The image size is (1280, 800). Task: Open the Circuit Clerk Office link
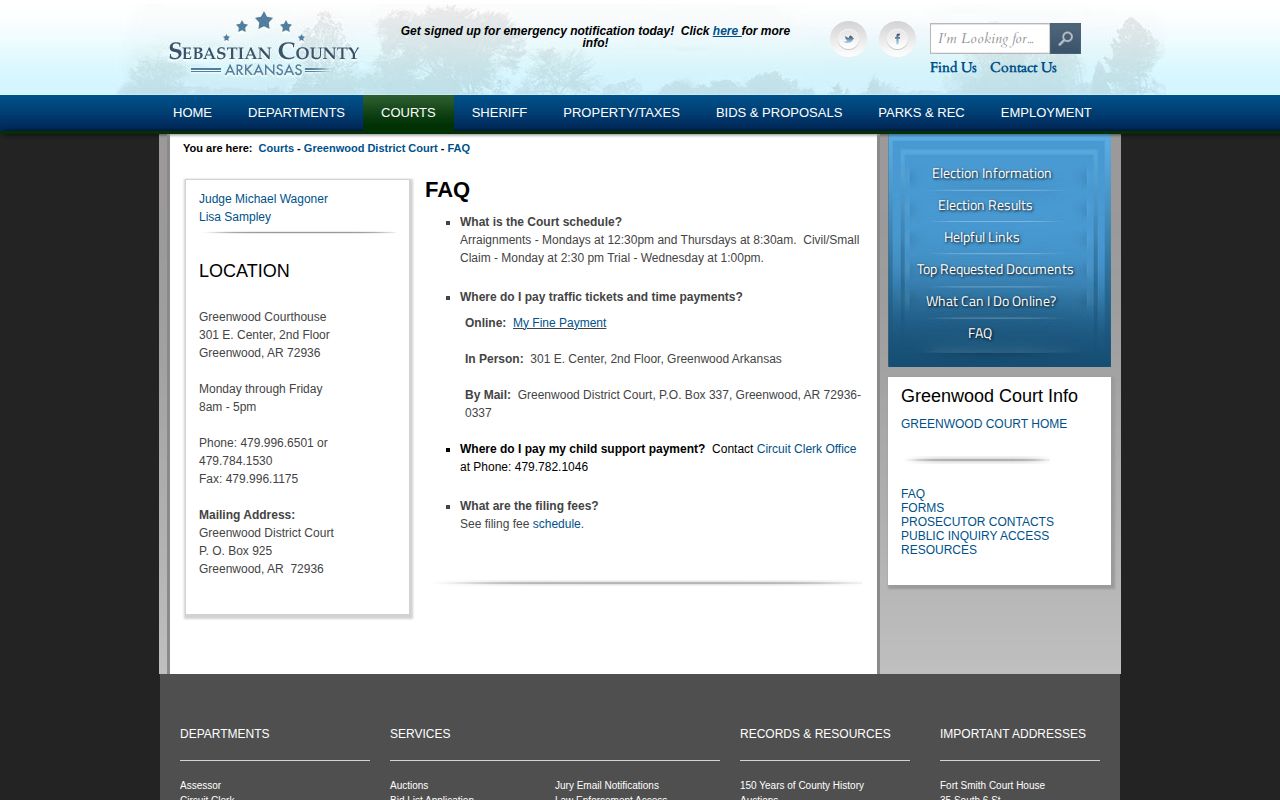pos(806,449)
